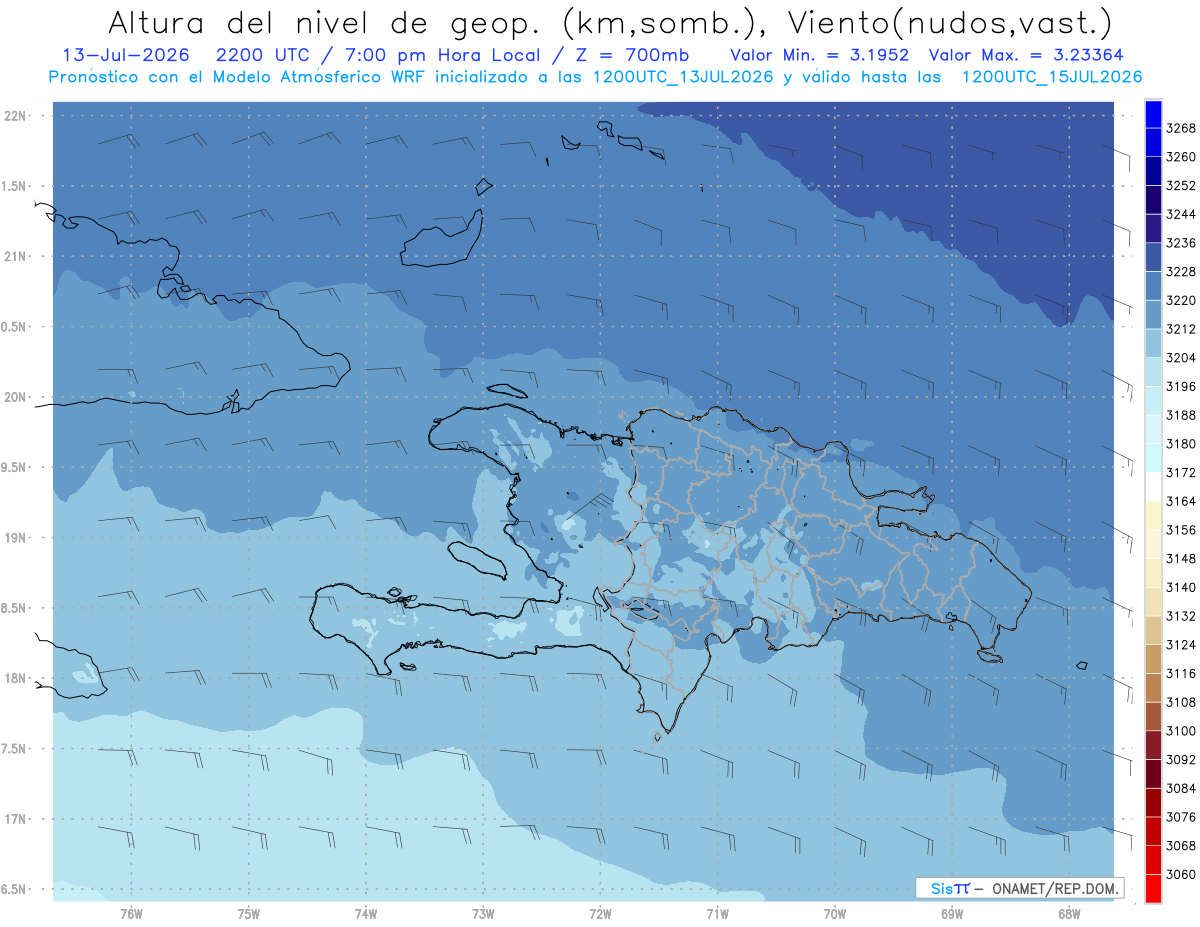Click the "1200UTC_15JUL2026" valid-until timestamp

point(1052,77)
